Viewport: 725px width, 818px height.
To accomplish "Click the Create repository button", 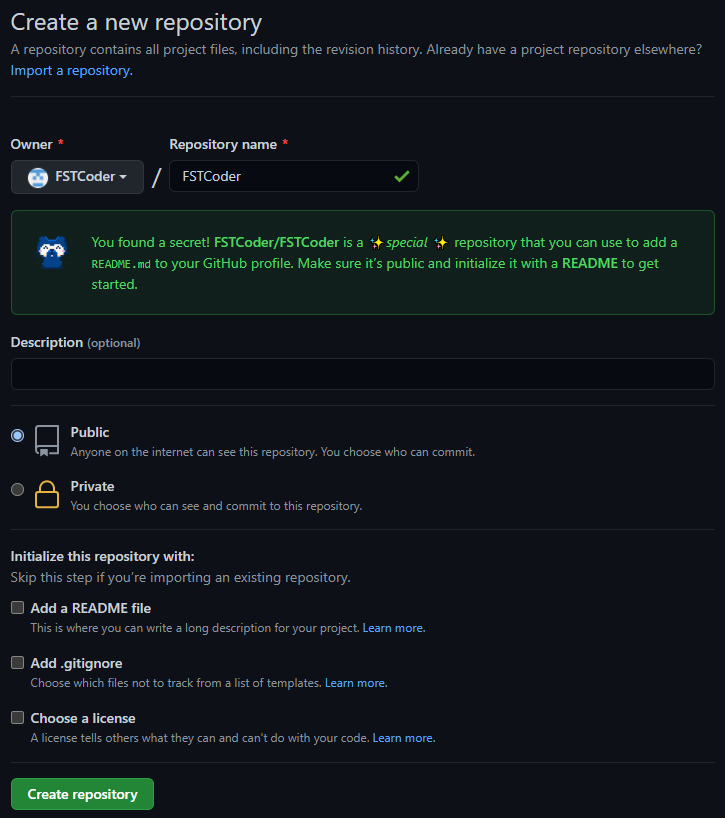I will 82,794.
